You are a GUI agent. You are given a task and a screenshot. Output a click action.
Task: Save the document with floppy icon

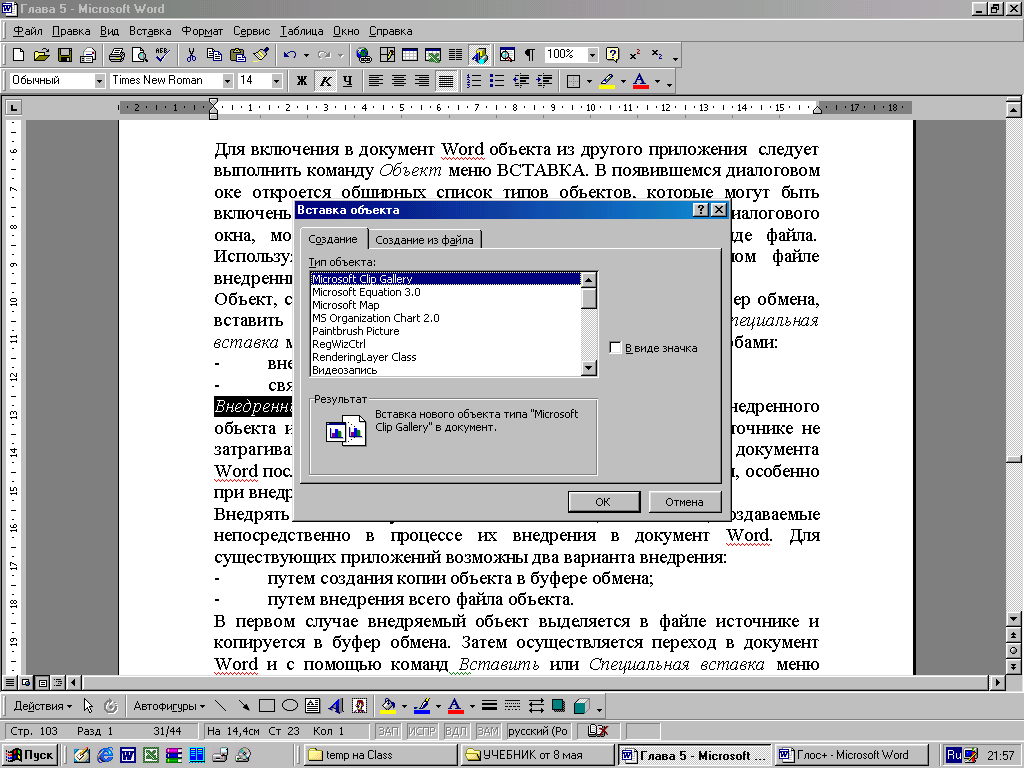tap(65, 55)
